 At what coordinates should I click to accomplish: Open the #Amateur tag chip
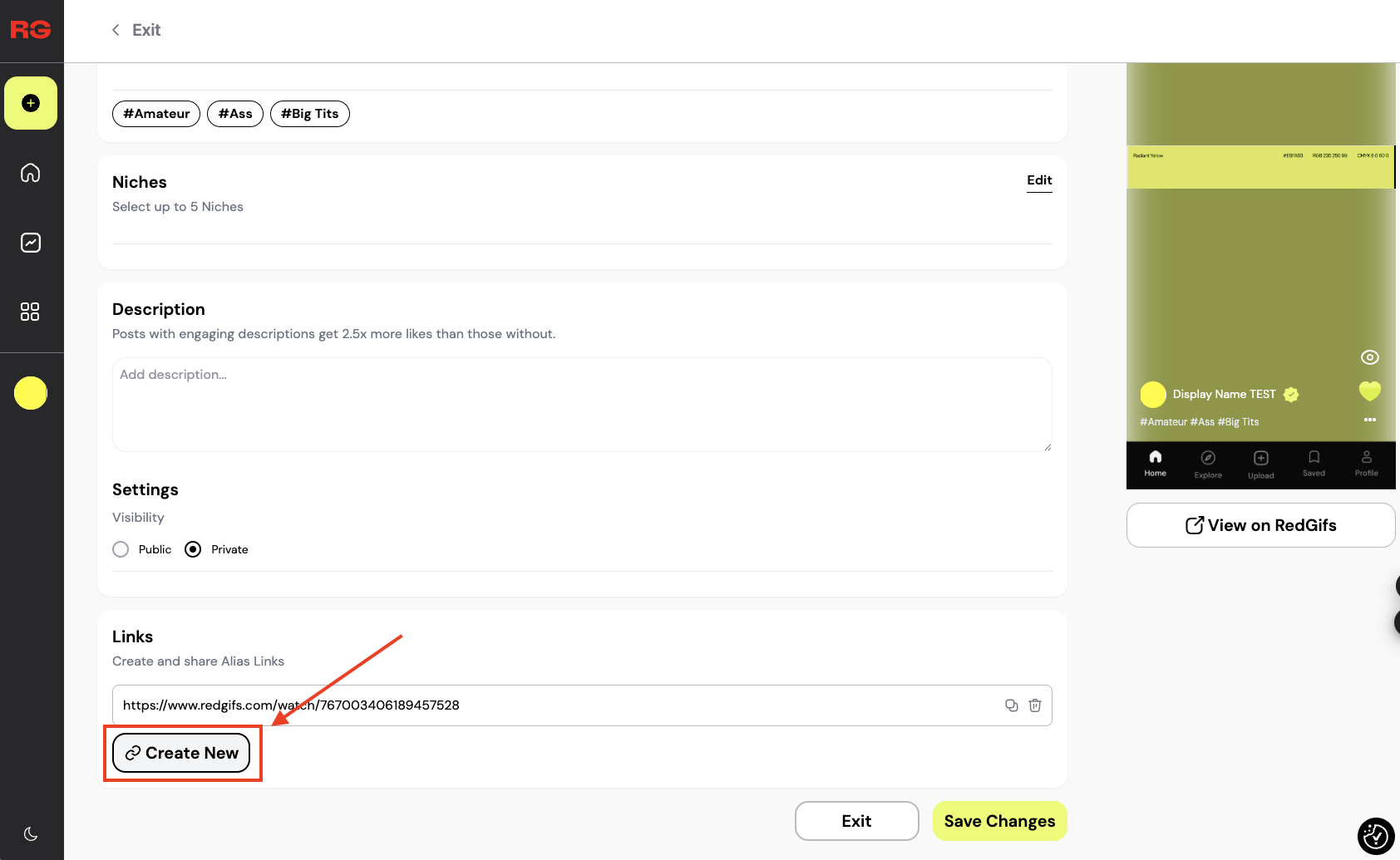coord(155,114)
